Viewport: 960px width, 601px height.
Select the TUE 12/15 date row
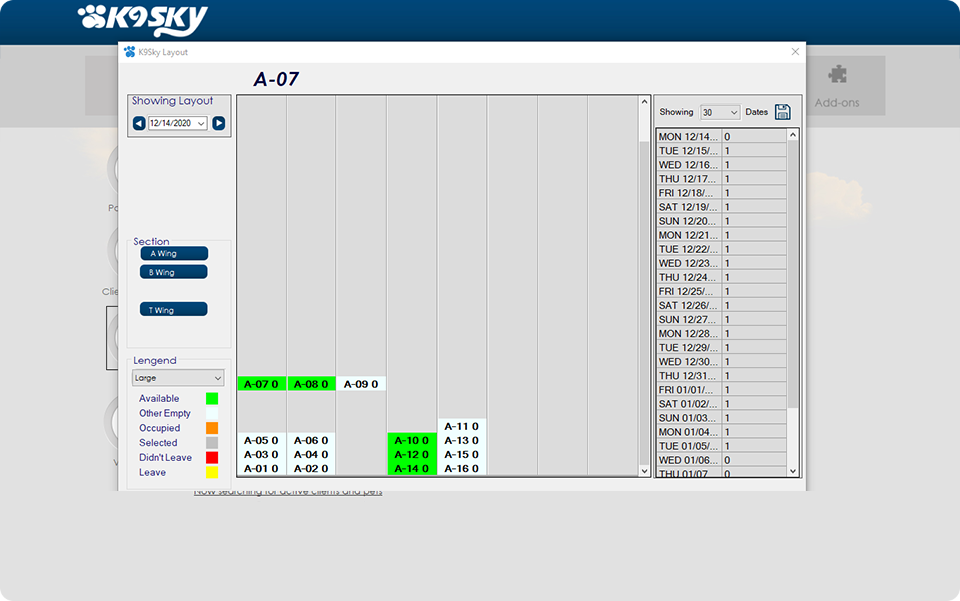721,151
